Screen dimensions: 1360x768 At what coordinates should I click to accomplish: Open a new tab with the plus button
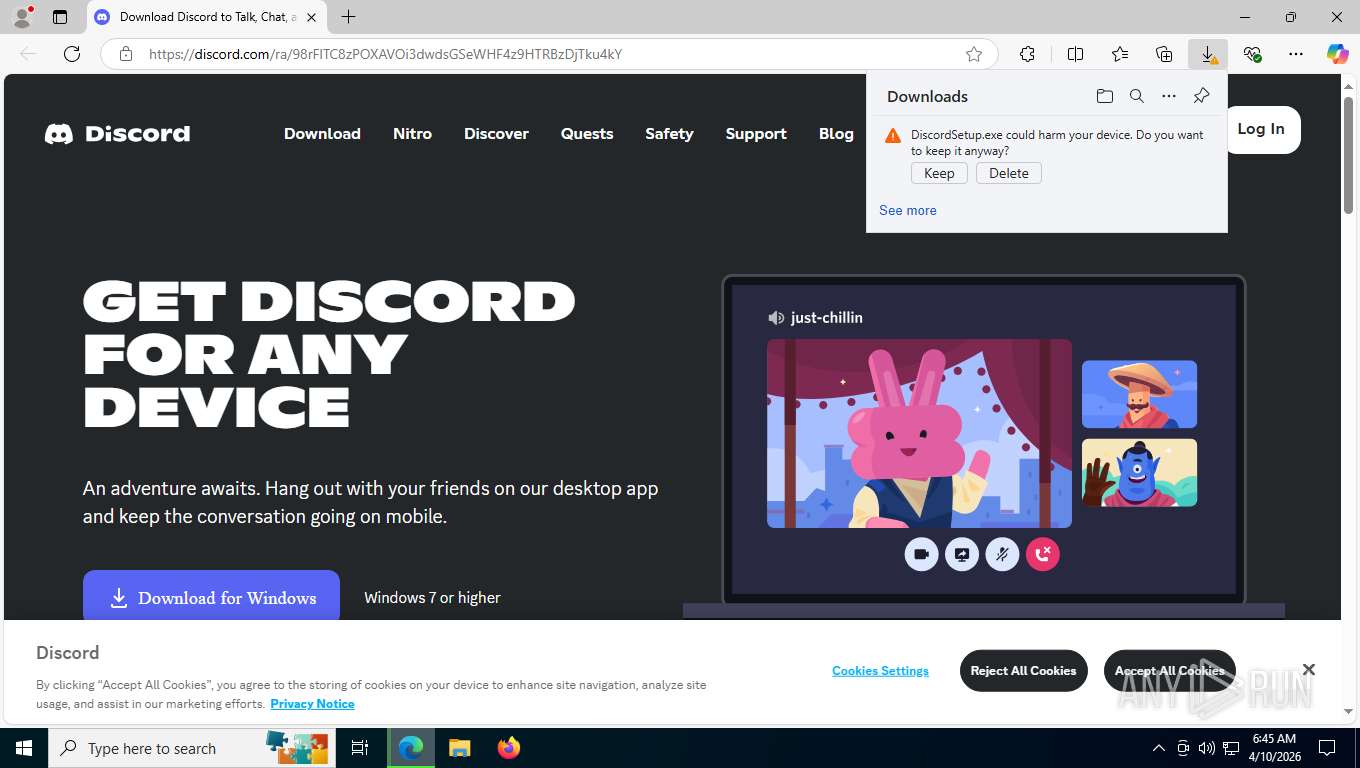click(348, 17)
